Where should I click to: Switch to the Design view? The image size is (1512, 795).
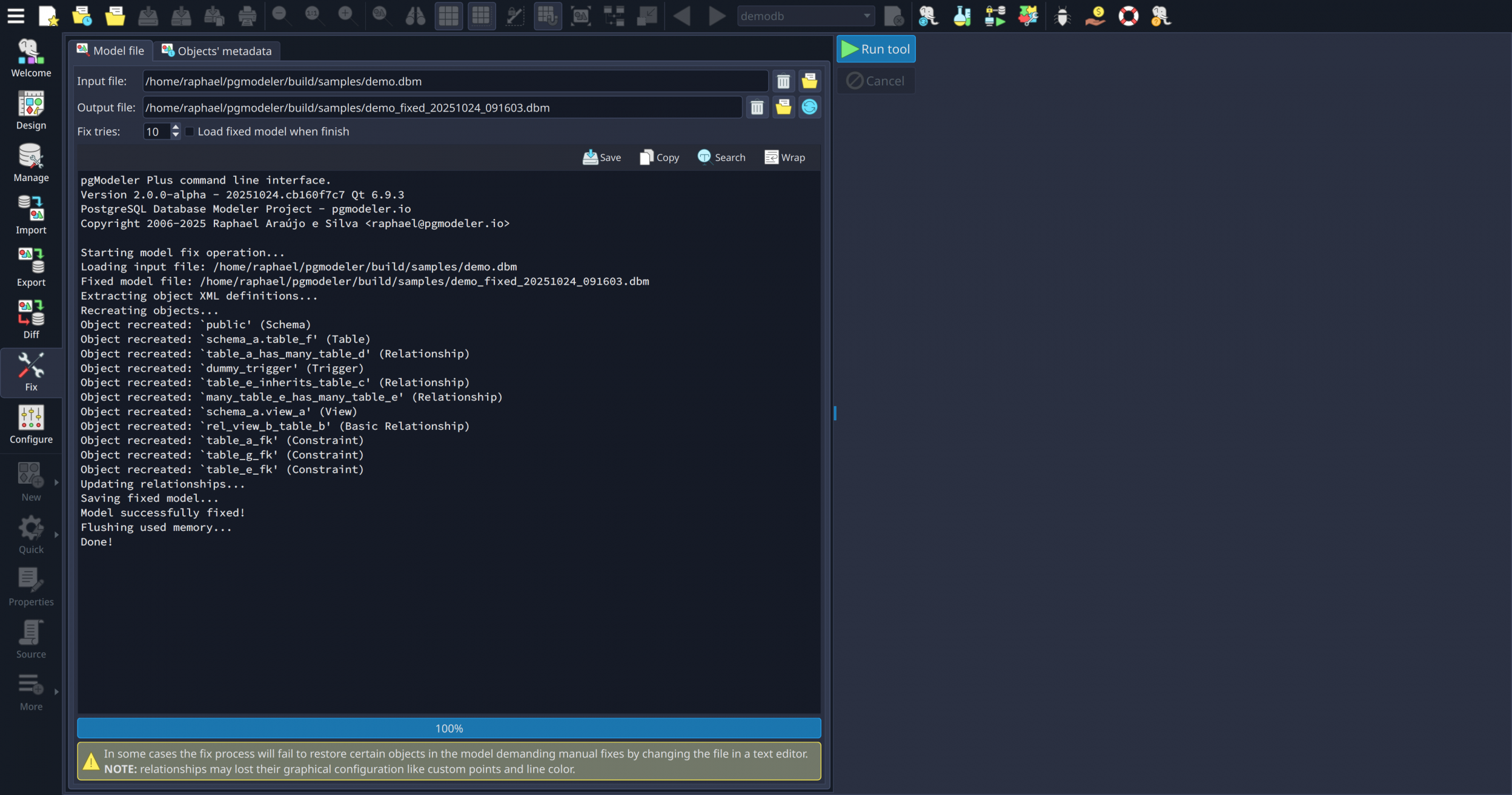point(31,110)
